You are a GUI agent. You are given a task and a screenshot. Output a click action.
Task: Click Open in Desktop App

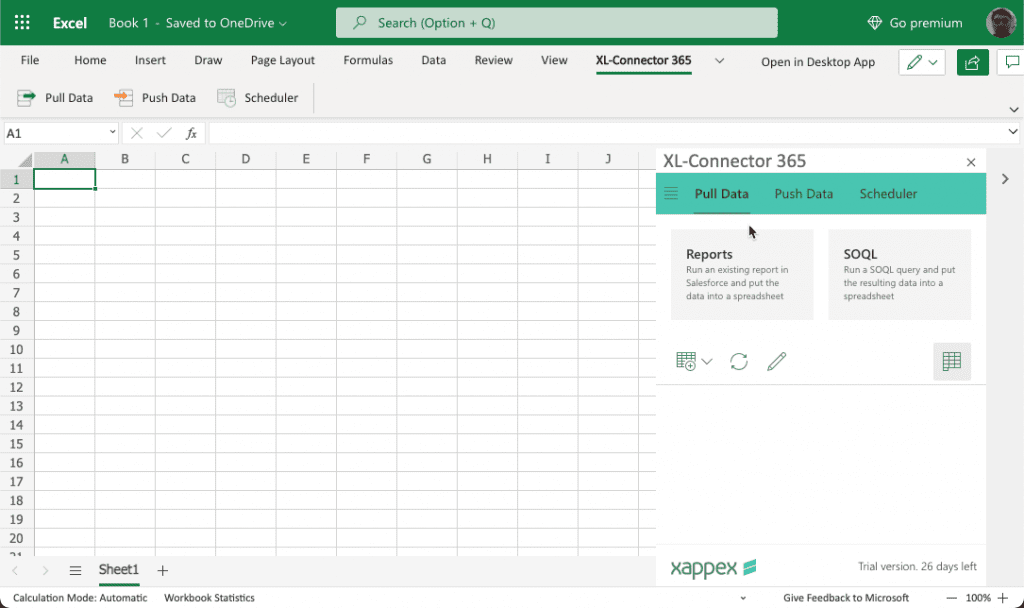click(x=817, y=62)
